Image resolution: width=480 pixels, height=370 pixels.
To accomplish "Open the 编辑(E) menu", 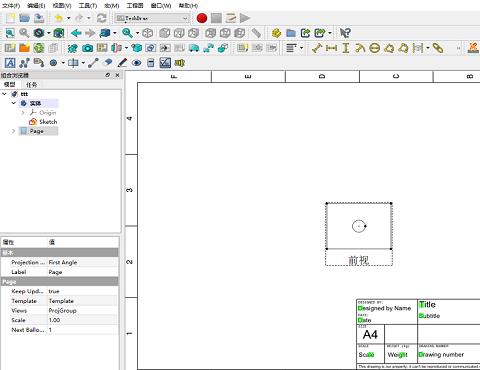I will [x=36, y=5].
